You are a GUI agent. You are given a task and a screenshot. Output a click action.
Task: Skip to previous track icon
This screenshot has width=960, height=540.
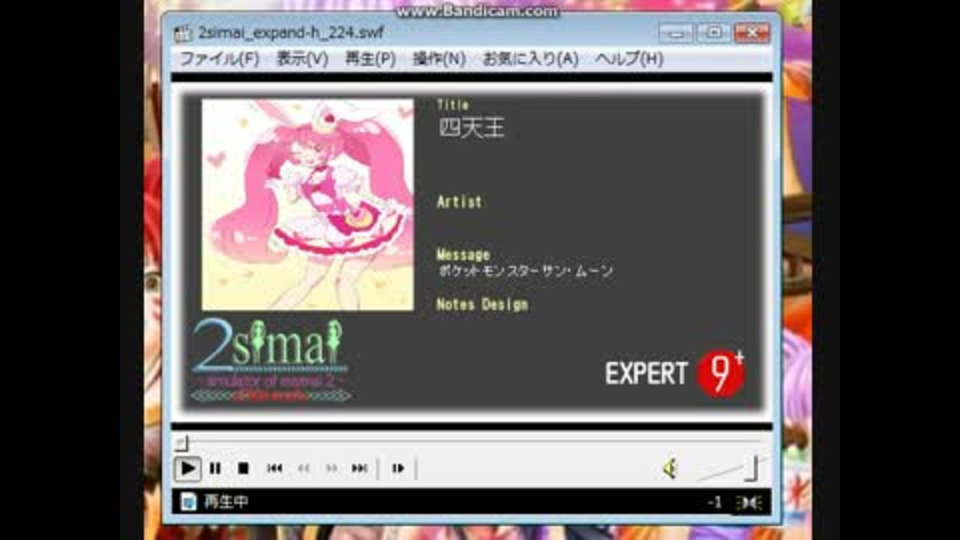[x=275, y=468]
